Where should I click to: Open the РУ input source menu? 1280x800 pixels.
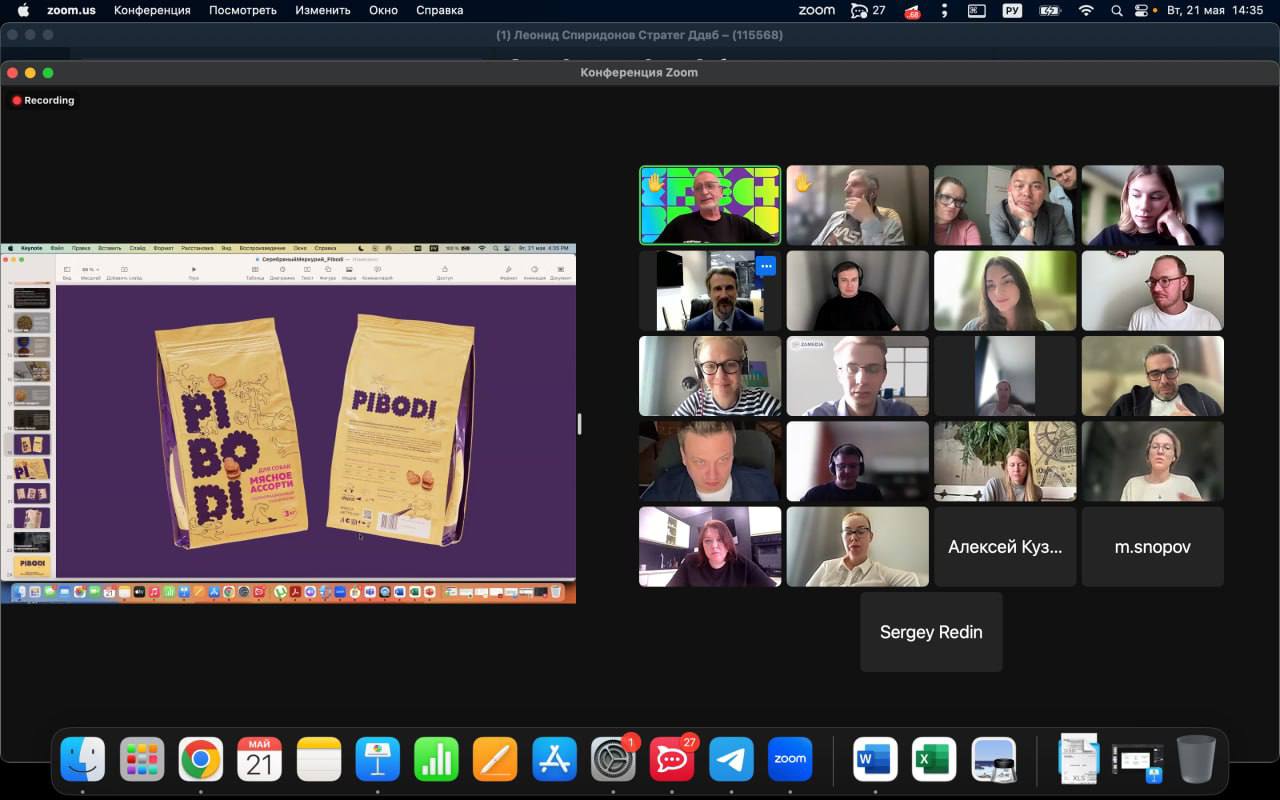coord(1012,10)
